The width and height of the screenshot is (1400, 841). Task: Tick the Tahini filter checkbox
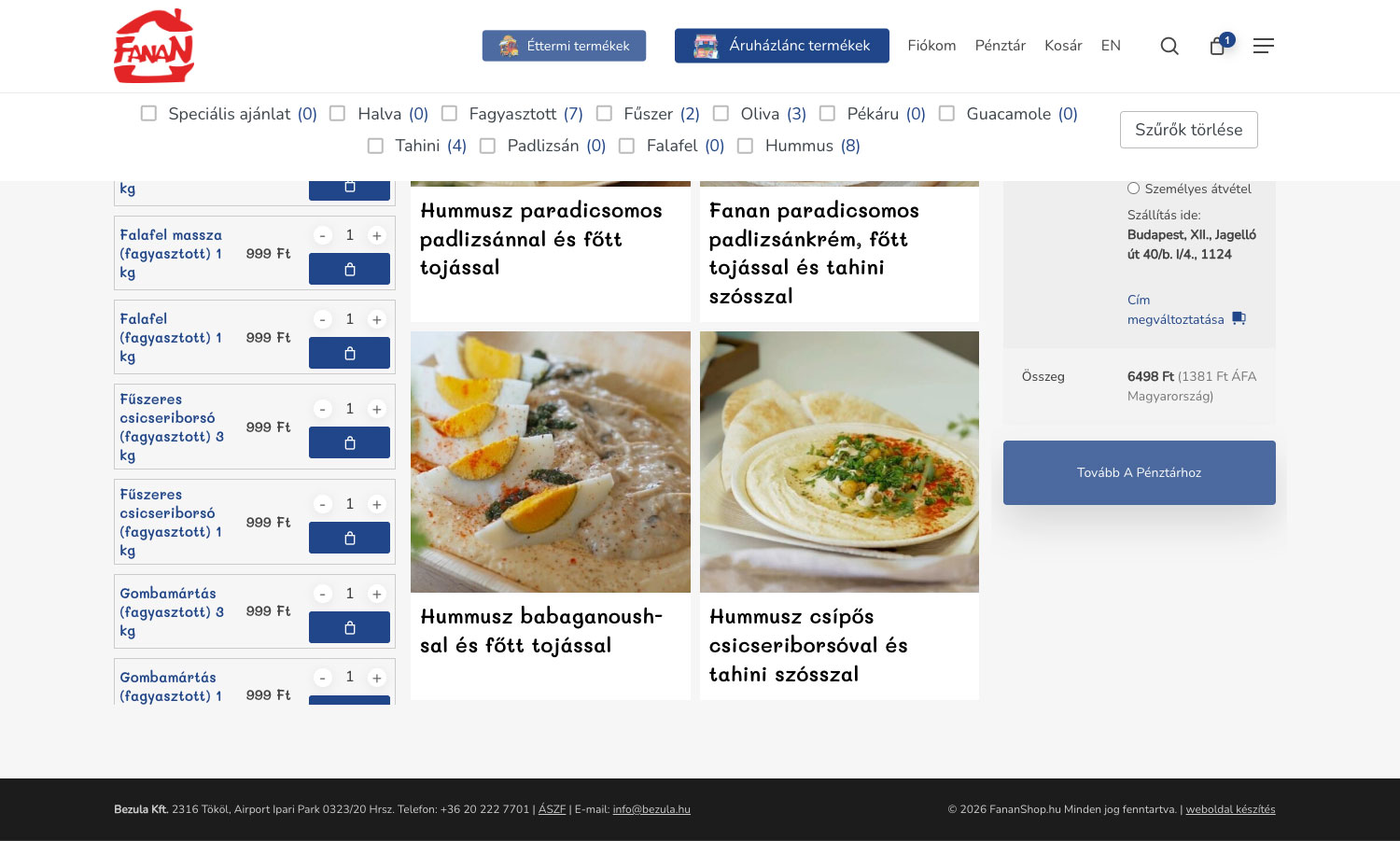coord(376,146)
